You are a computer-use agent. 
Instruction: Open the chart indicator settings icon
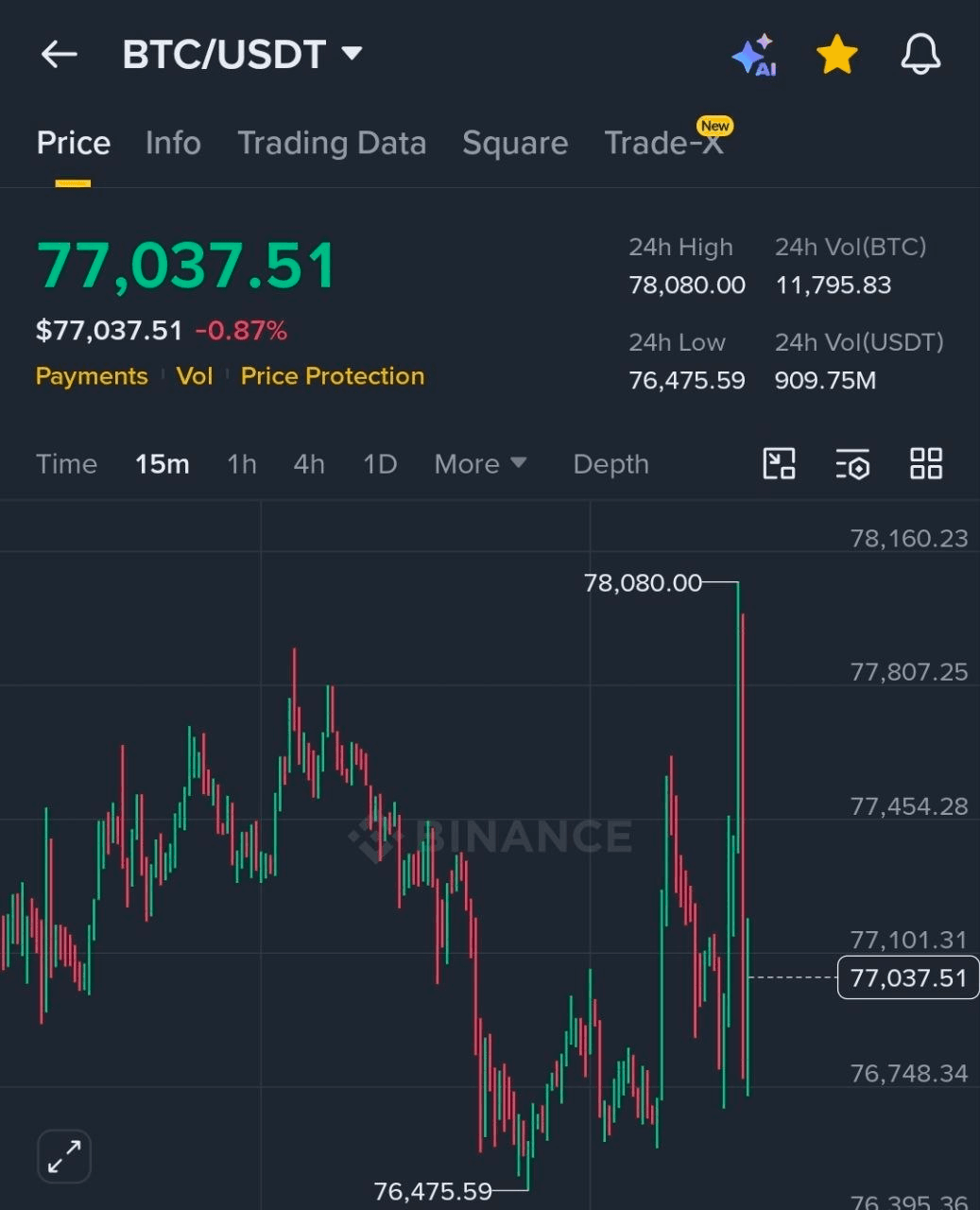click(852, 464)
